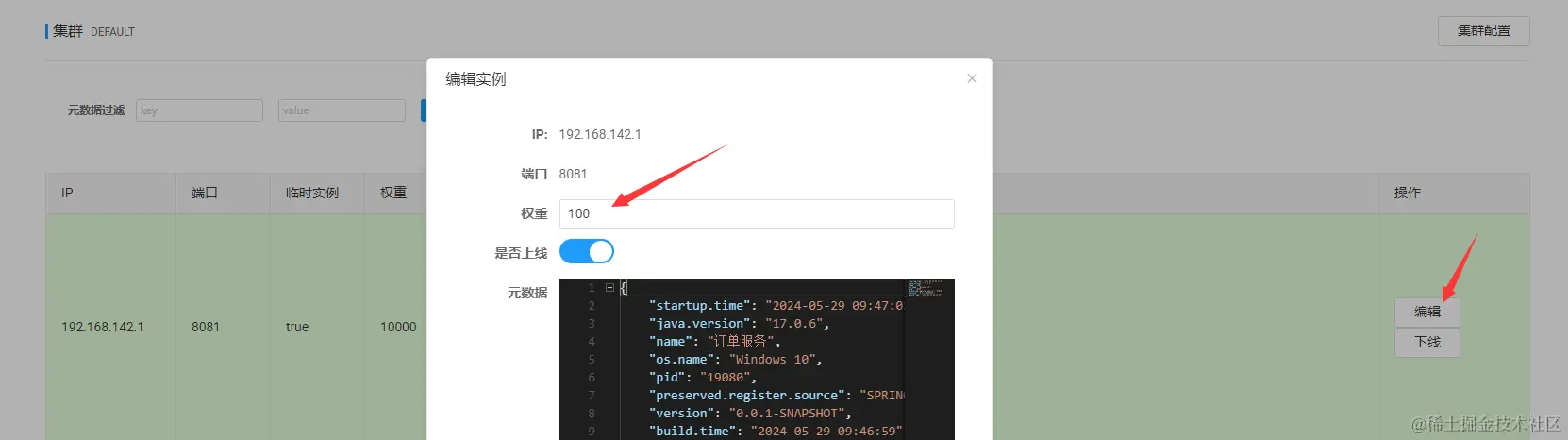Screen dimensions: 1568x440
Task: Click the 临时实例 cell showing true
Action: point(297,327)
